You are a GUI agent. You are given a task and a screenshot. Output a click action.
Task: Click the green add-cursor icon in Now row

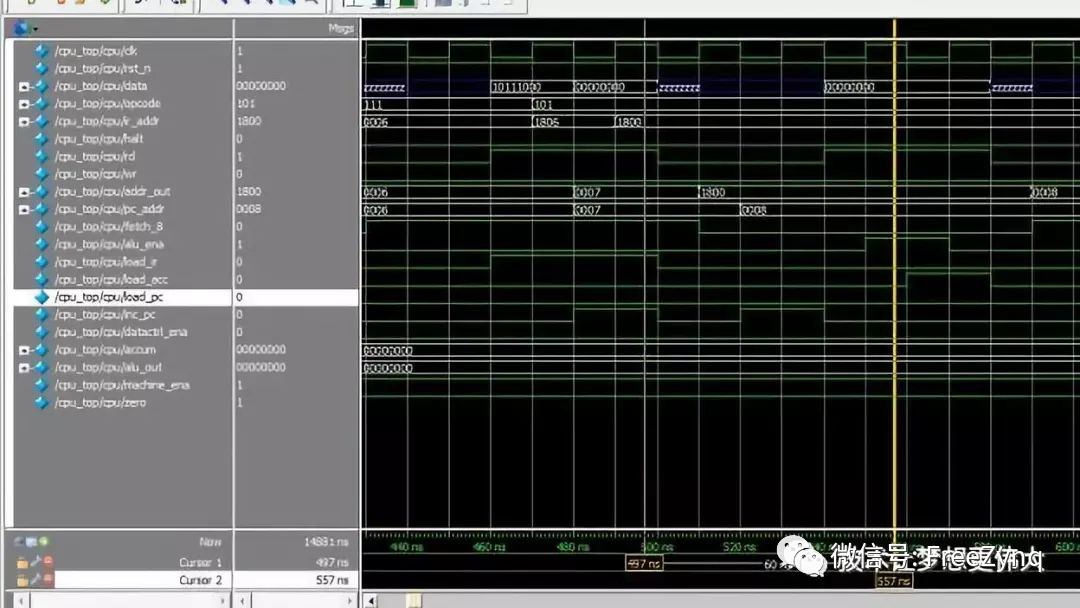44,542
